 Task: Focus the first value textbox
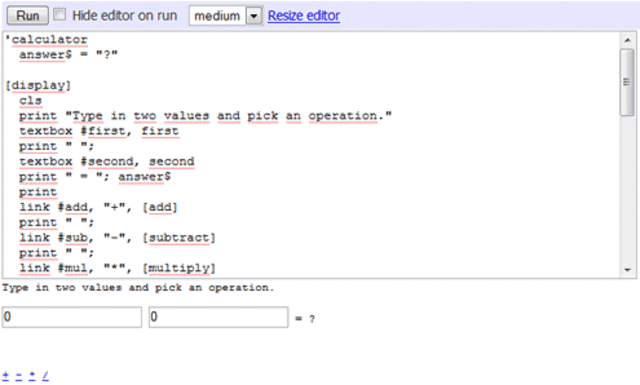click(x=72, y=317)
